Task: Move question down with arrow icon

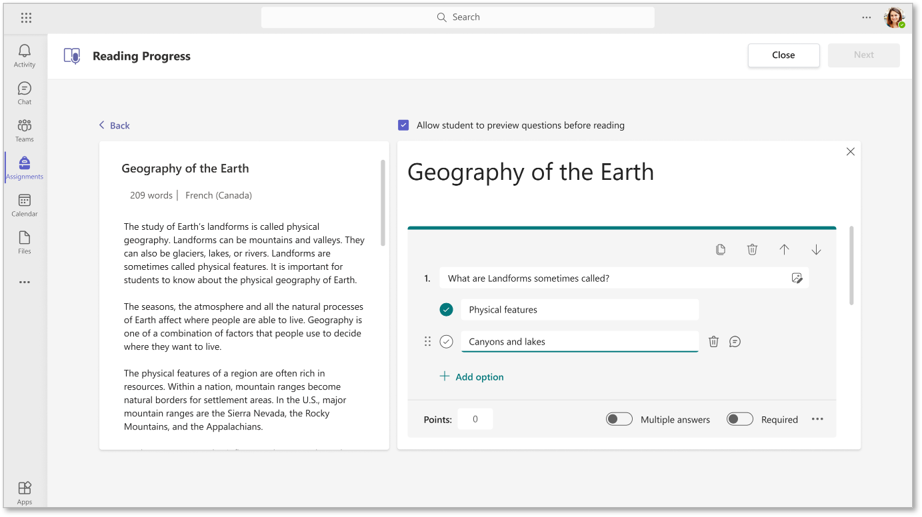Action: (816, 250)
